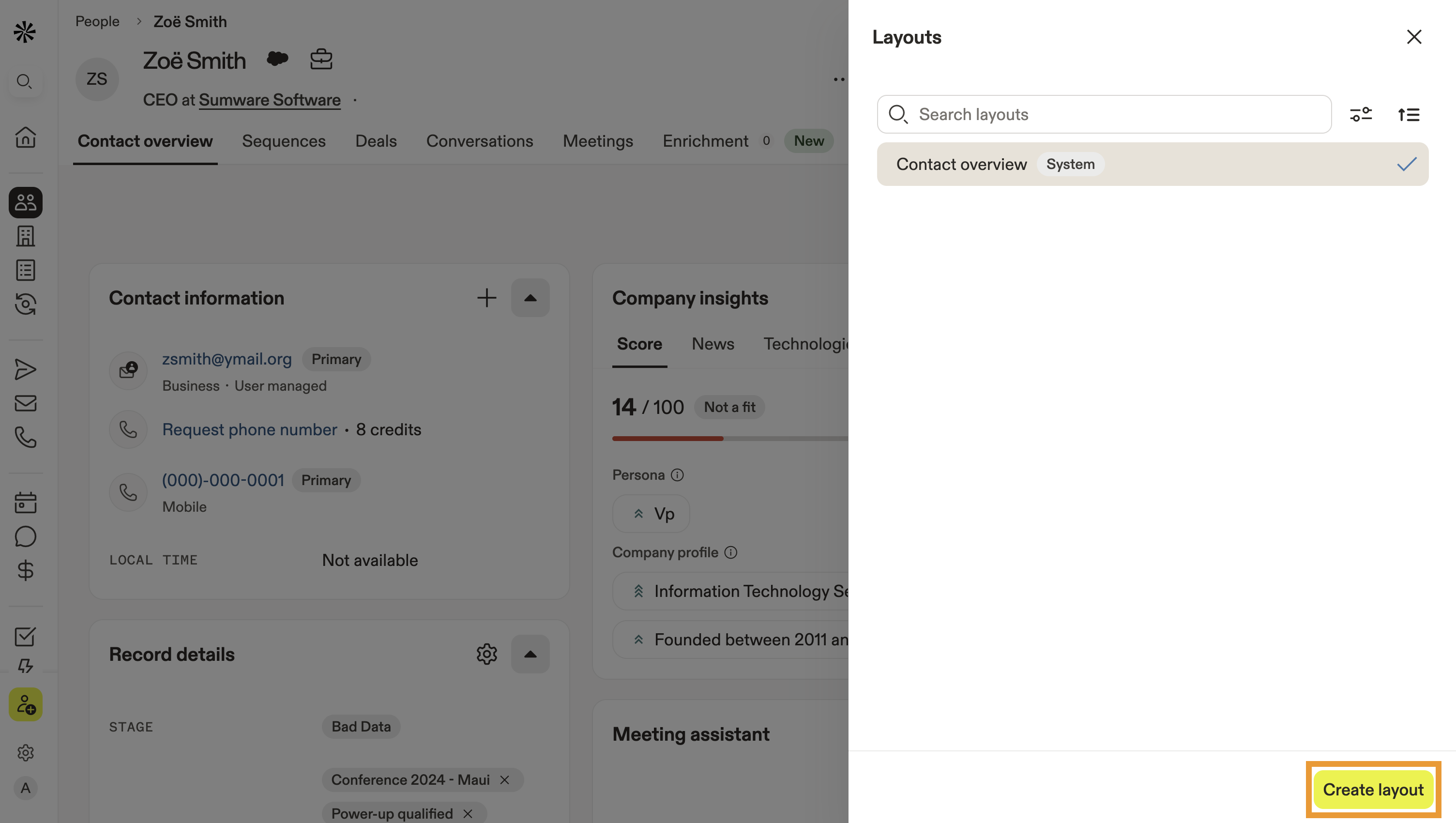
Task: Open the Sequences paper-plane icon in sidebar
Action: (26, 369)
